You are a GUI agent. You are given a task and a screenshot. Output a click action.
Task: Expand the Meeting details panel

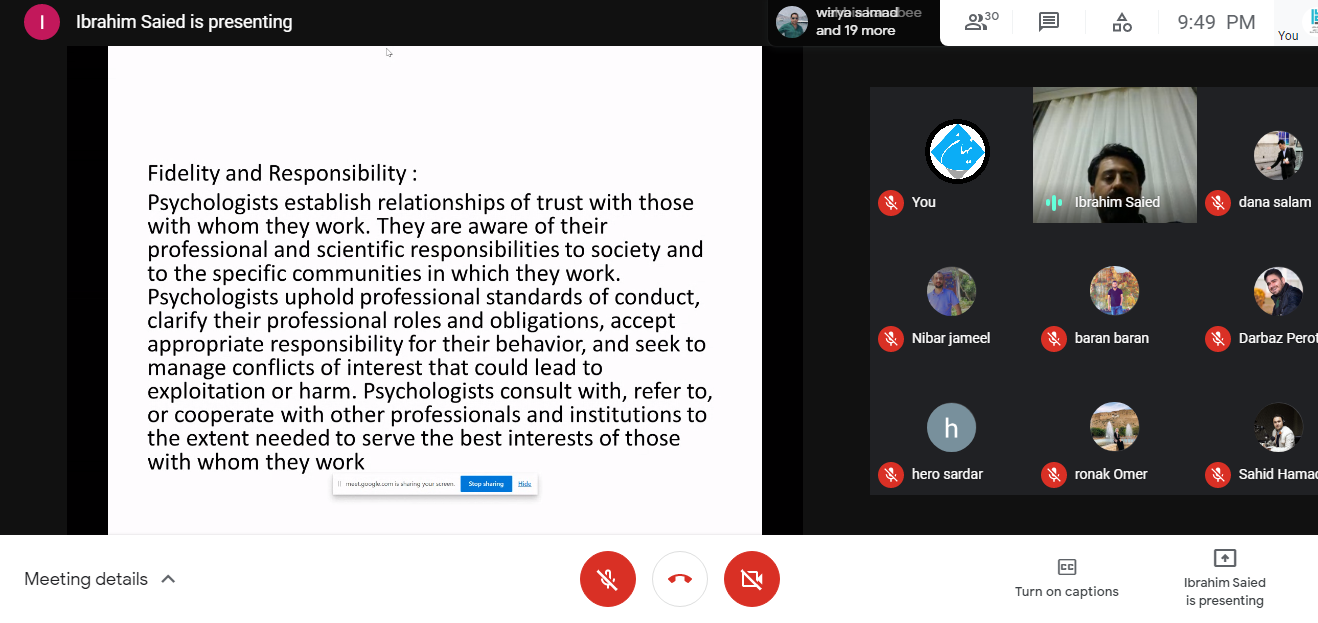point(100,579)
